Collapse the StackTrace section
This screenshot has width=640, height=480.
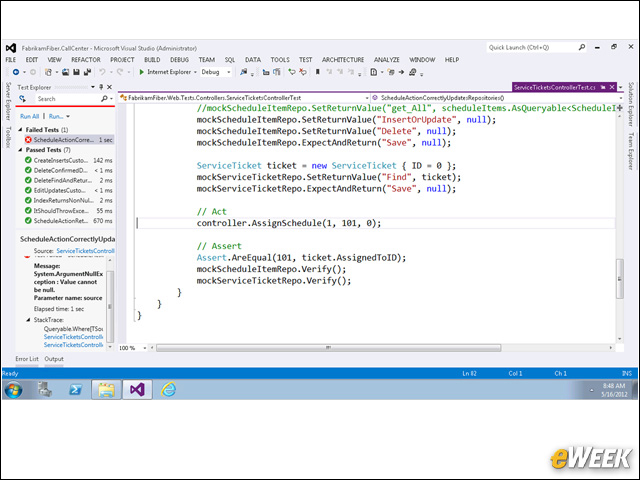point(28,320)
